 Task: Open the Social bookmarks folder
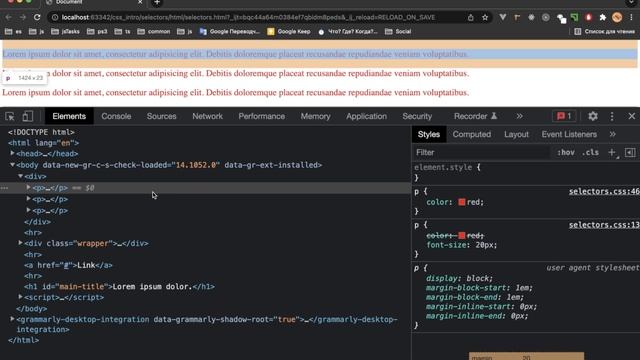[398, 31]
